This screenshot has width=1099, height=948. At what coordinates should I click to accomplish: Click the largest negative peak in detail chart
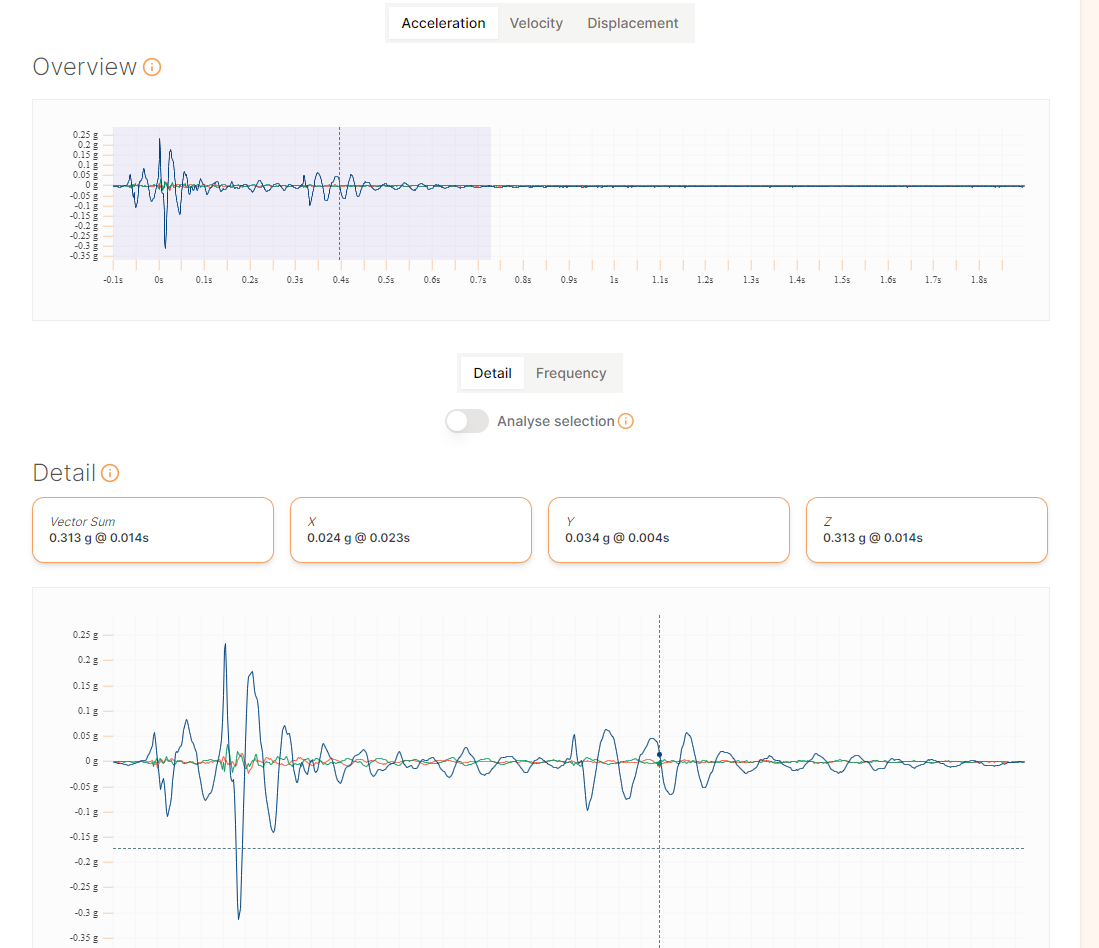point(239,917)
